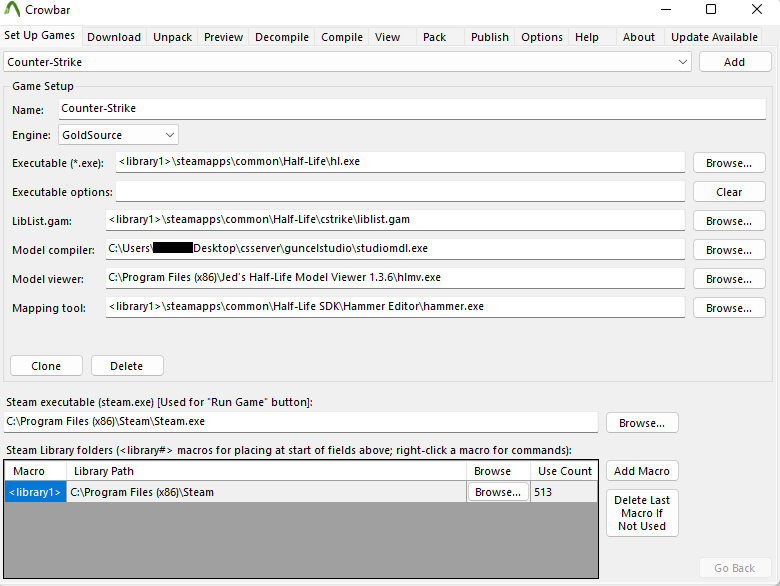Browse for the LibList.gam file
This screenshot has width=780, height=586.
pos(729,221)
